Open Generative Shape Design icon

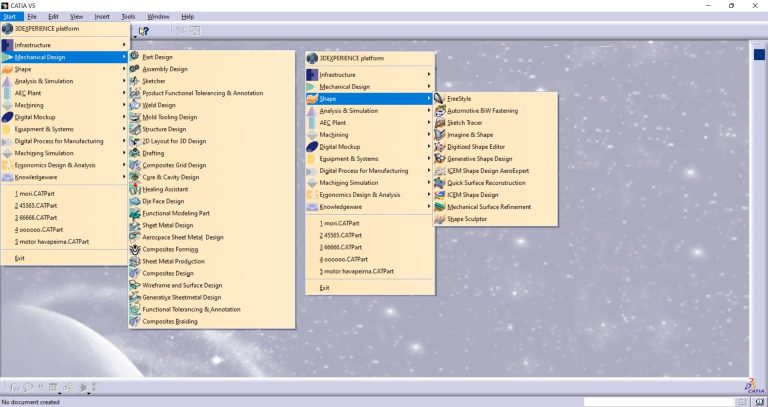click(439, 159)
